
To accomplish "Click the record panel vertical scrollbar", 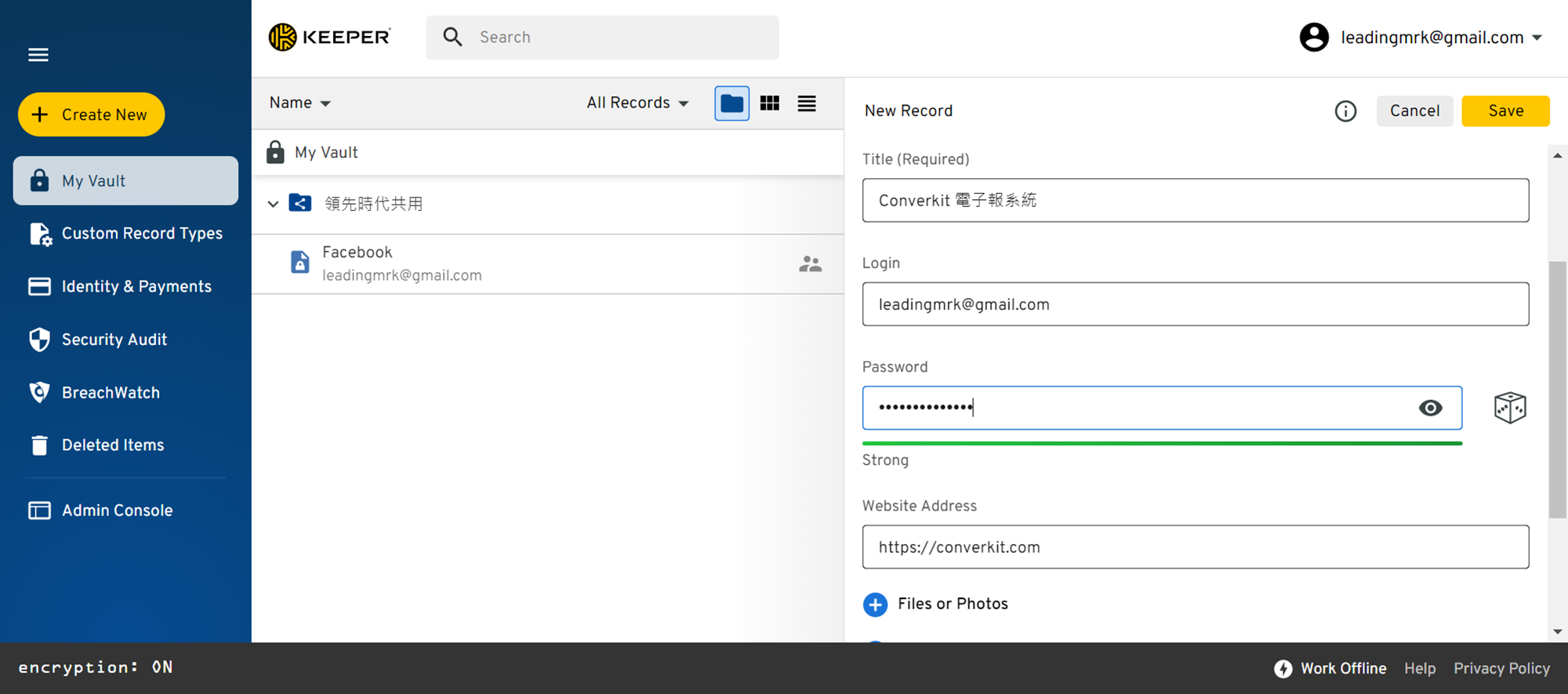I will coord(1557,390).
